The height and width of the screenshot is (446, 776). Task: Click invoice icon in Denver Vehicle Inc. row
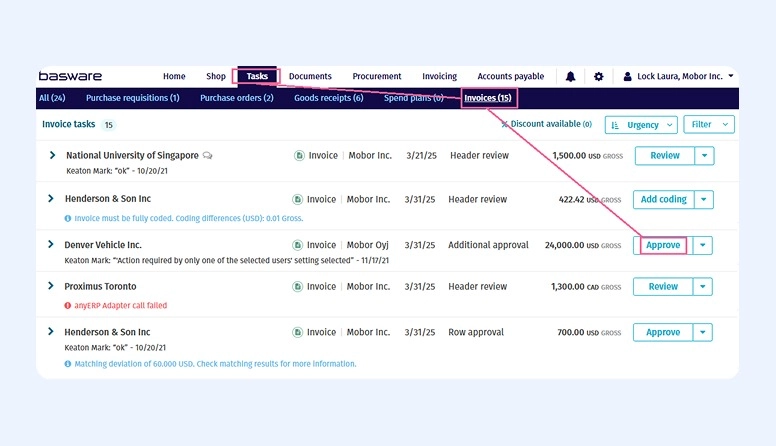[297, 245]
